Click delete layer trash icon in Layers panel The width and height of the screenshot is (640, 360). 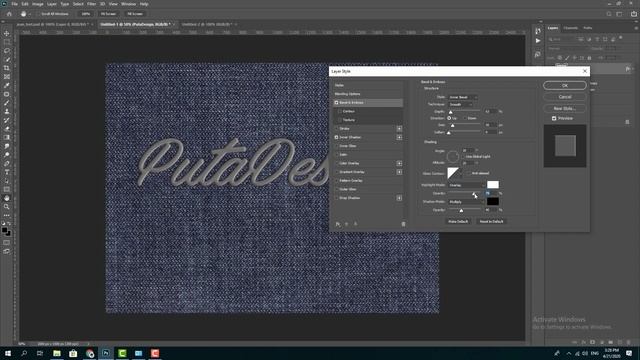coord(628,342)
